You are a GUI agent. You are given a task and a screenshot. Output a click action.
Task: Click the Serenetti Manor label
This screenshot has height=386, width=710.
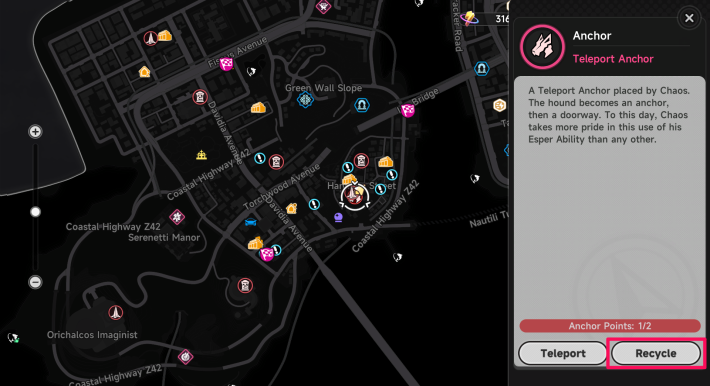[x=164, y=237]
